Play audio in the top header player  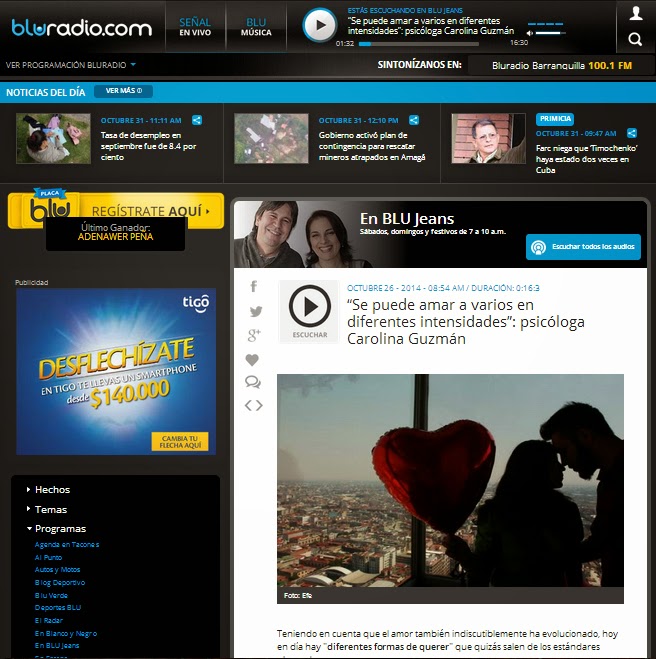(320, 25)
